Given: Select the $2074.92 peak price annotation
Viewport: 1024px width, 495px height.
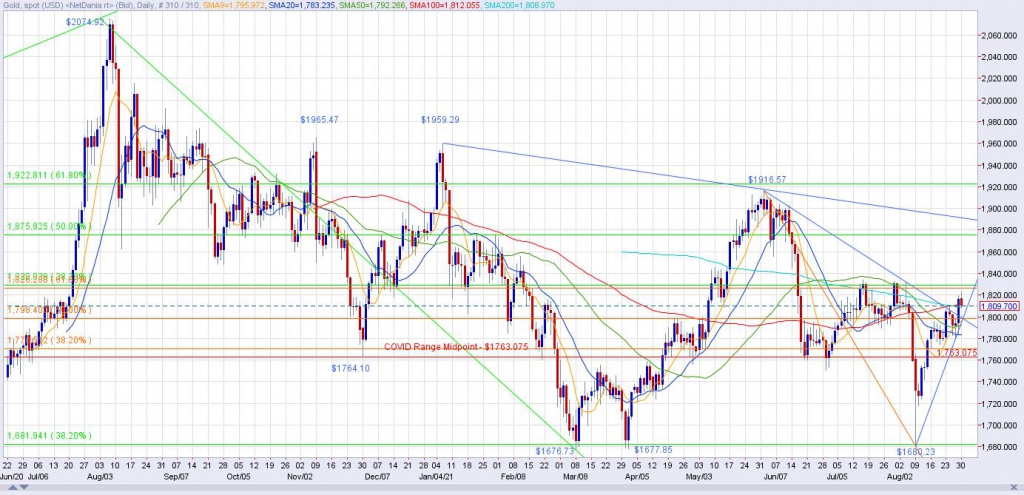Looking at the screenshot, I should tap(85, 22).
